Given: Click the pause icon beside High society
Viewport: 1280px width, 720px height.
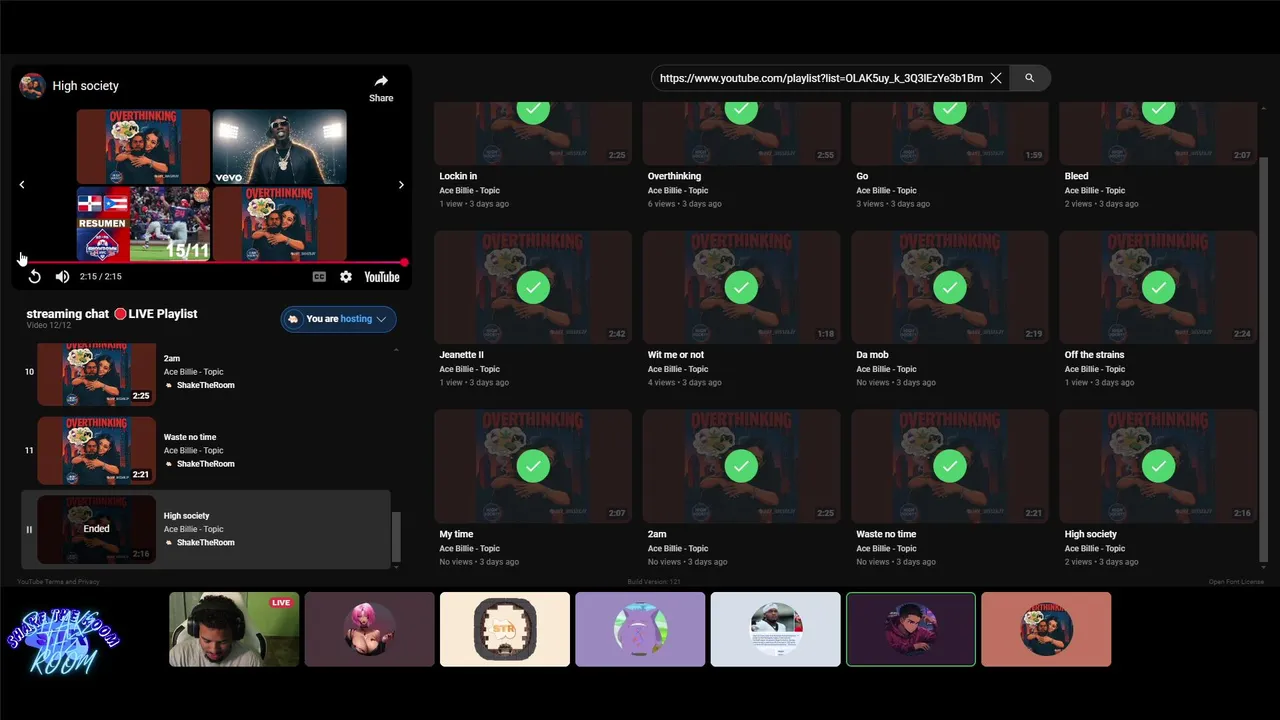Looking at the screenshot, I should click(29, 530).
